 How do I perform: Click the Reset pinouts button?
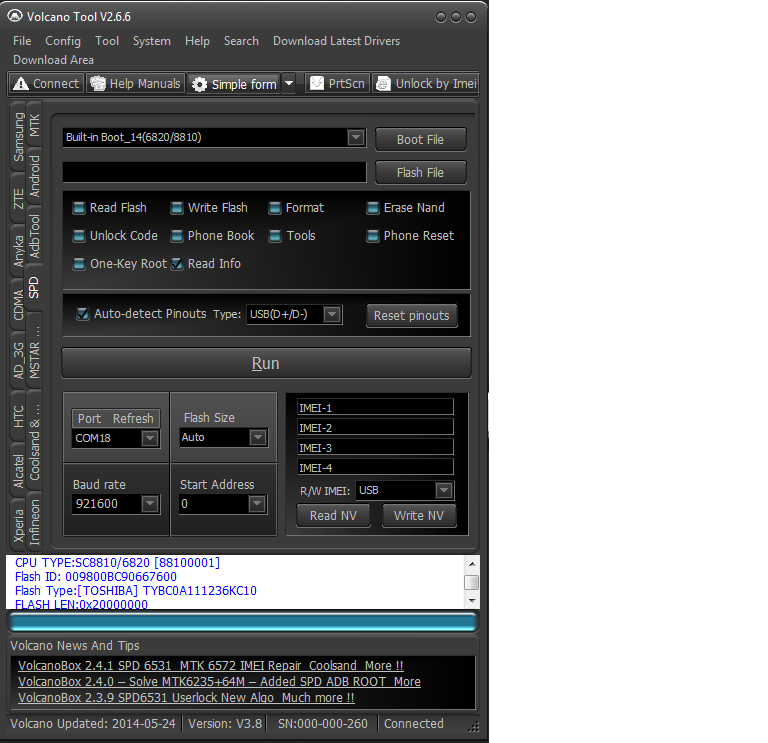[x=411, y=316]
